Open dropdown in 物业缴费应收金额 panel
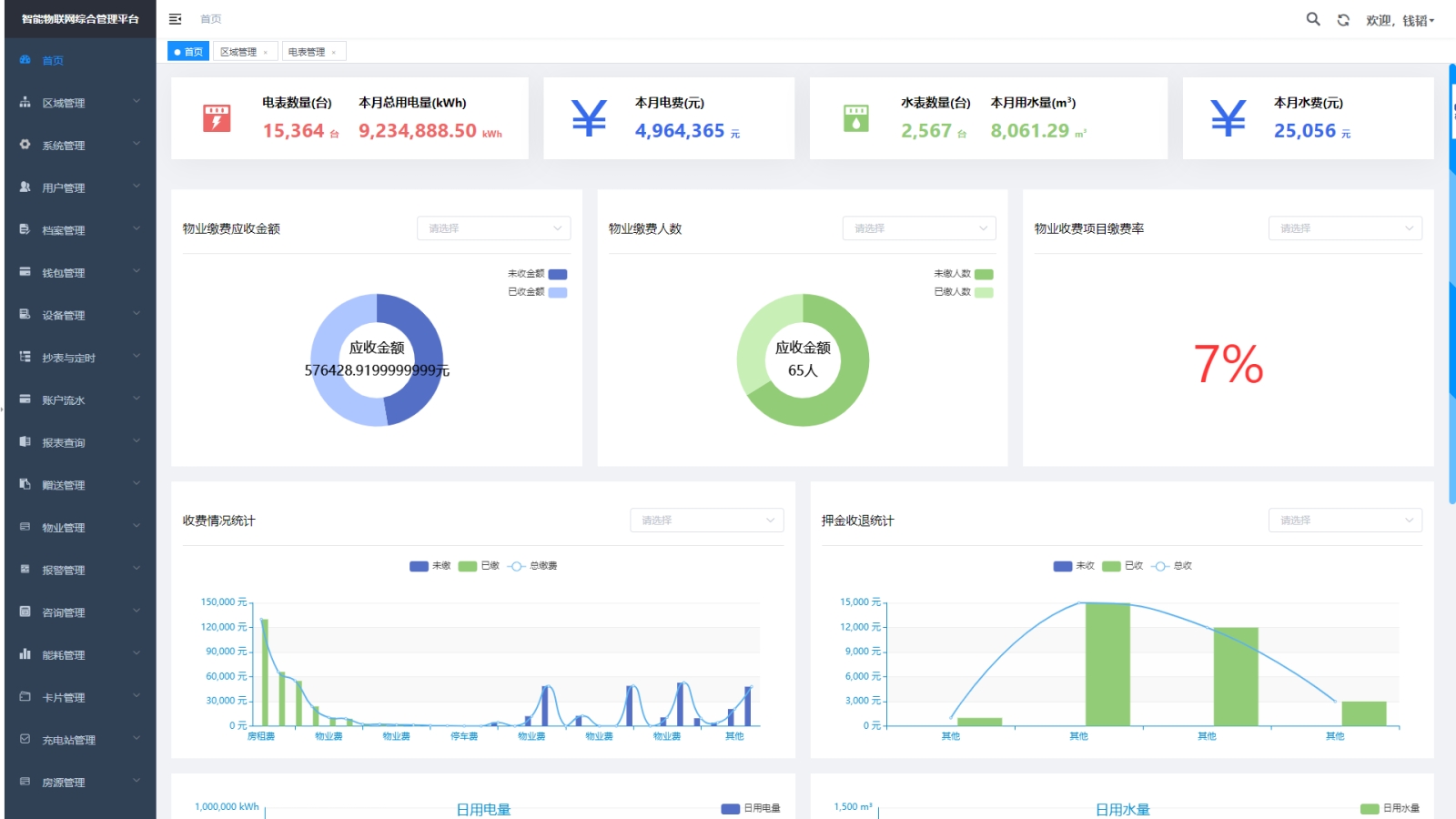1456x819 pixels. [493, 228]
